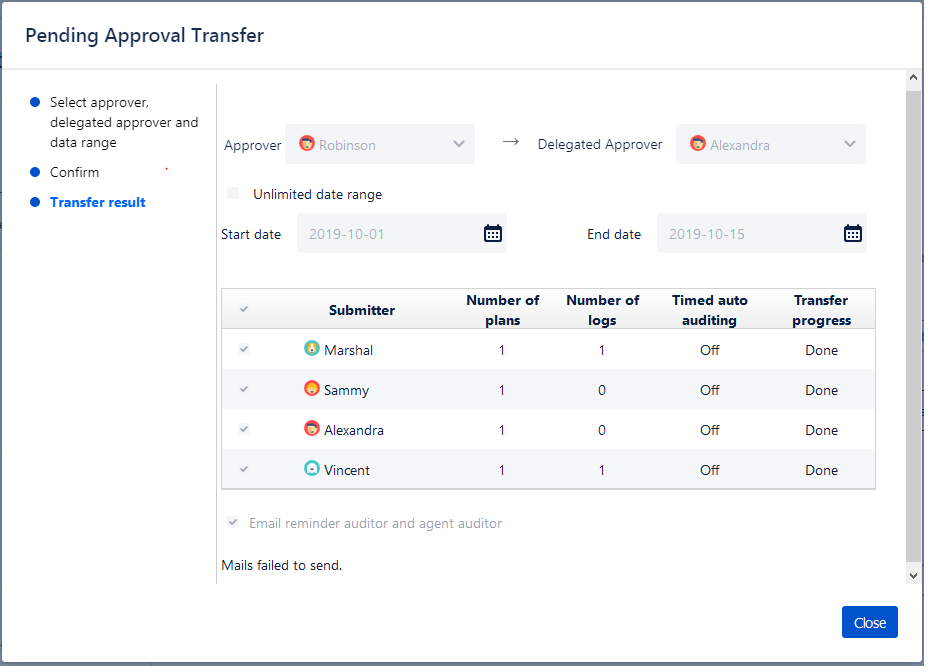Click Alexandra's avatar in submitter table
Image resolution: width=930 pixels, height=672 pixels.
pyautogui.click(x=312, y=429)
